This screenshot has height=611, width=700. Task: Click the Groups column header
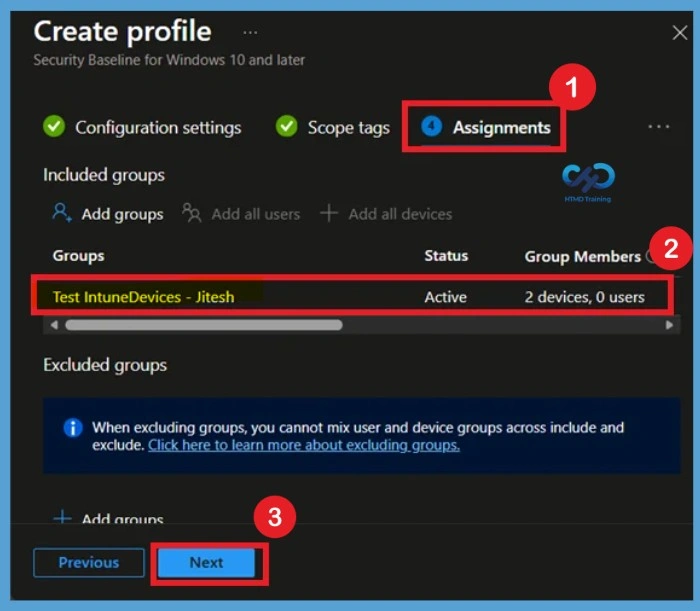[x=79, y=256]
